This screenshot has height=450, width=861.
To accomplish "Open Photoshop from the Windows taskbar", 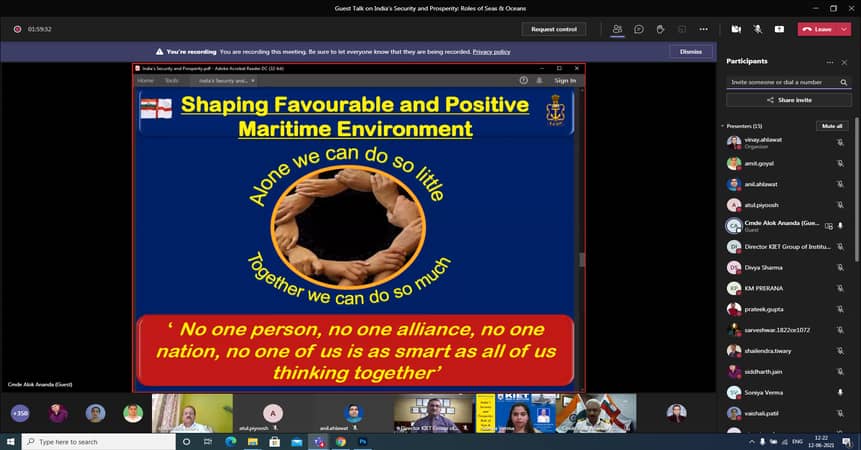I will coord(362,441).
